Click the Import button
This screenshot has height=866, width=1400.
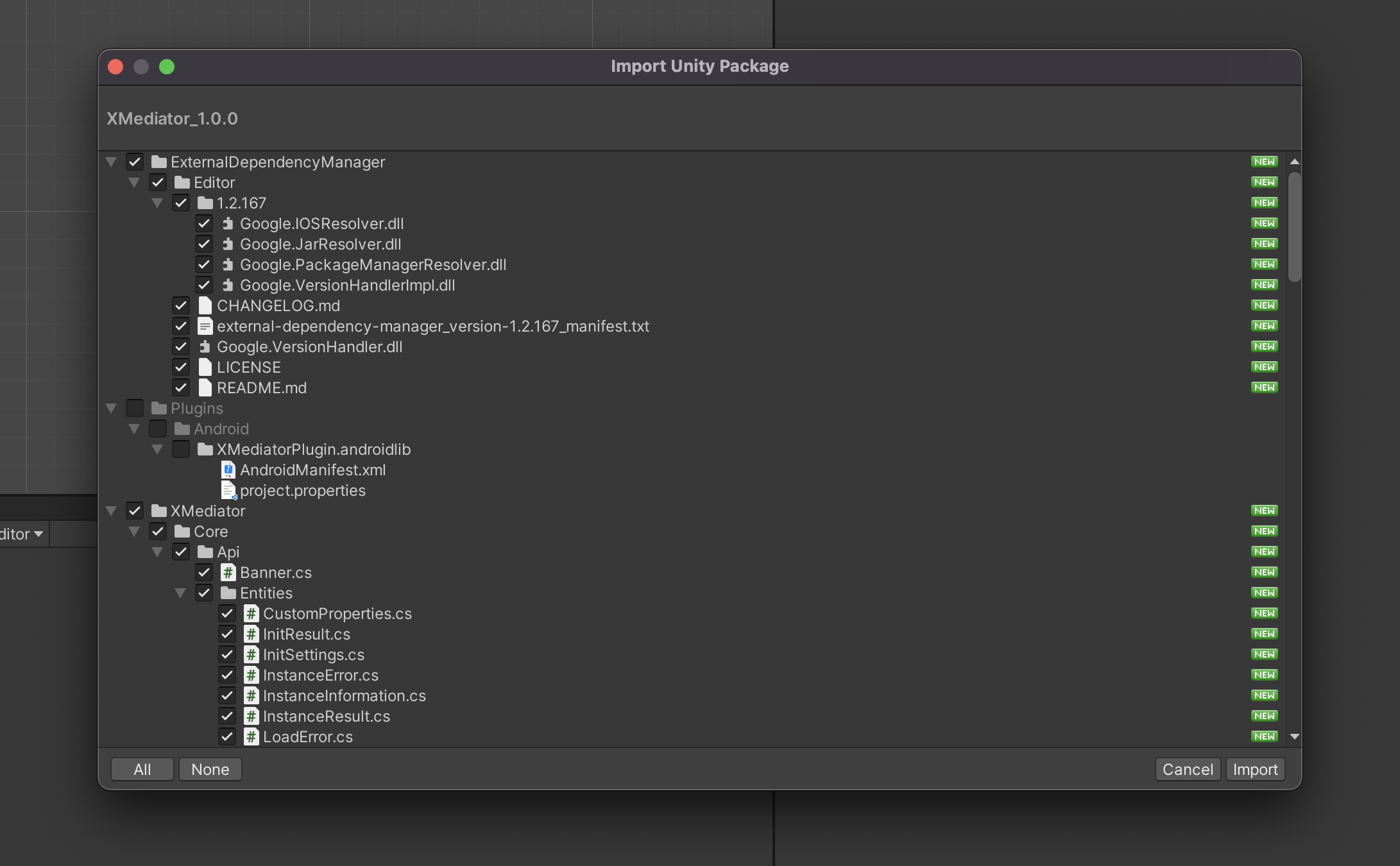[x=1256, y=770]
